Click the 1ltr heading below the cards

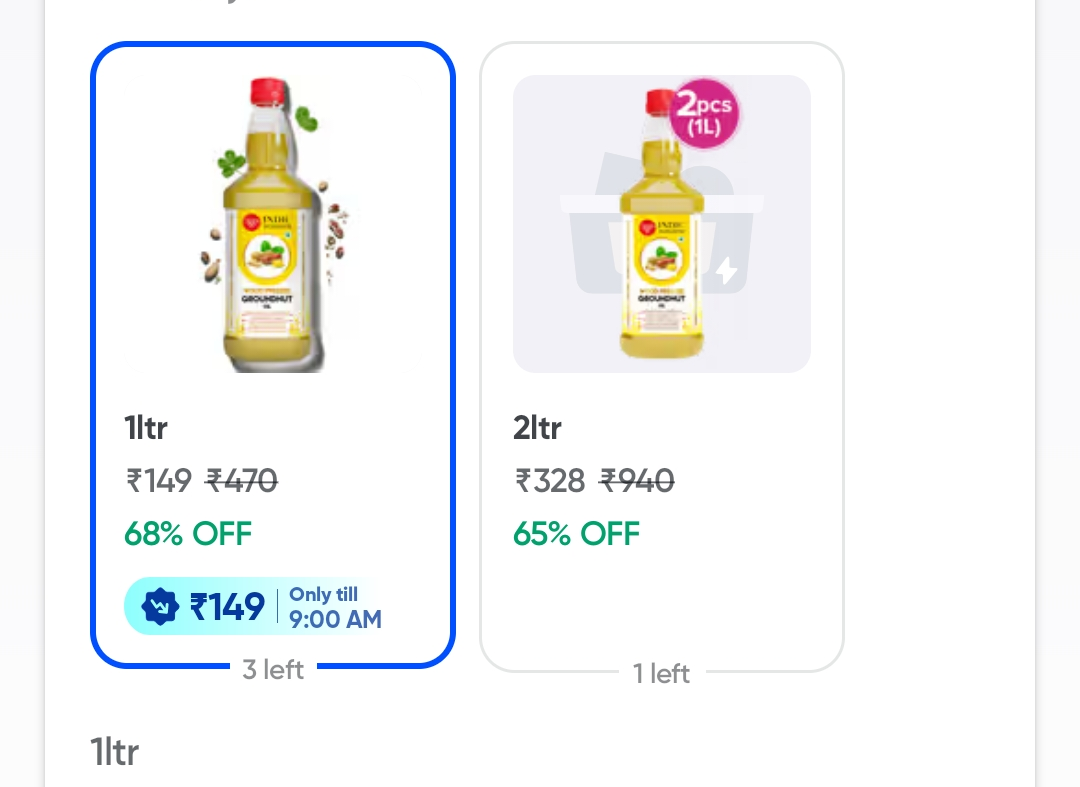pos(114,751)
